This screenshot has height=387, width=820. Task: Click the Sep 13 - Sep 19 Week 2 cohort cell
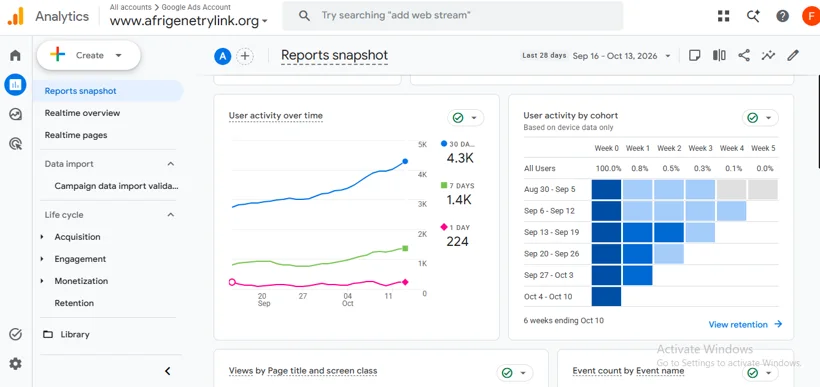pos(669,232)
